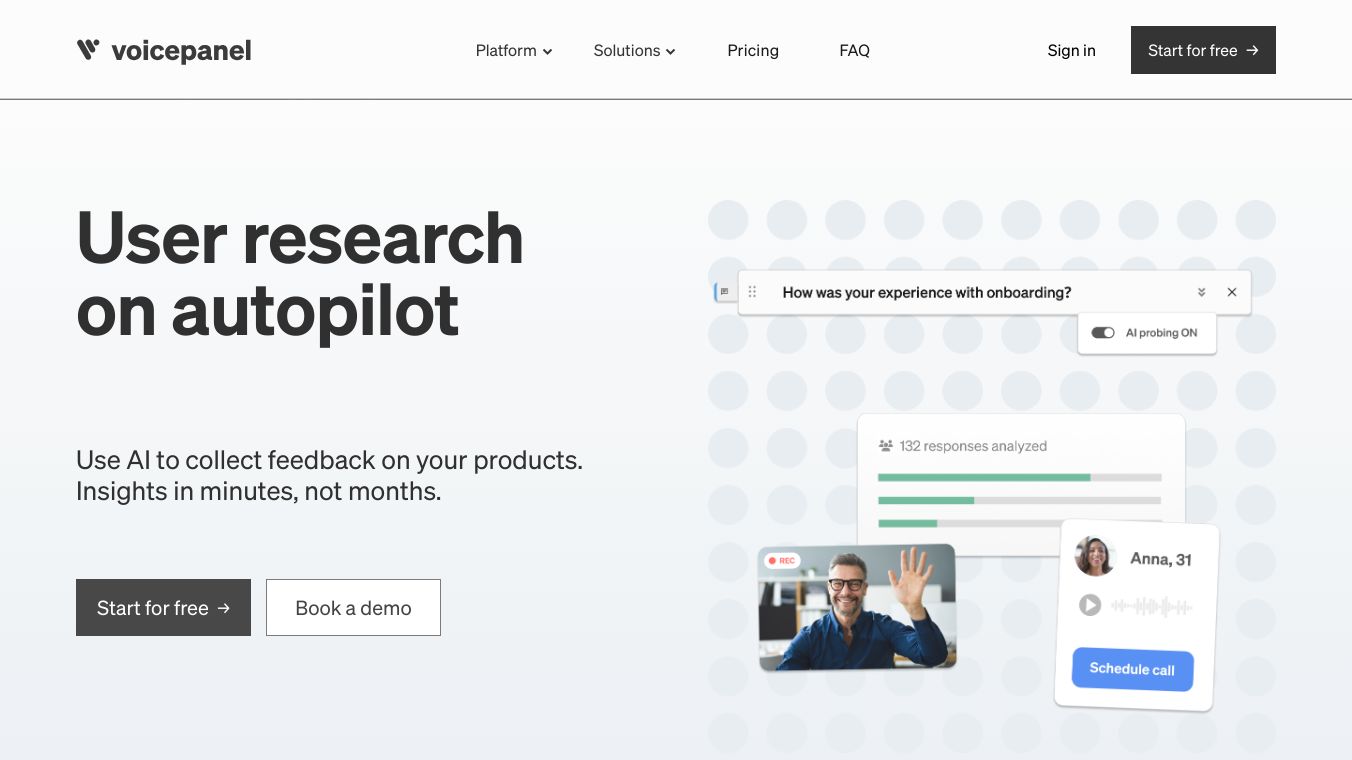Viewport: 1352px width, 760px height.
Task: Click the first, longest green response bar
Action: pyautogui.click(x=984, y=478)
